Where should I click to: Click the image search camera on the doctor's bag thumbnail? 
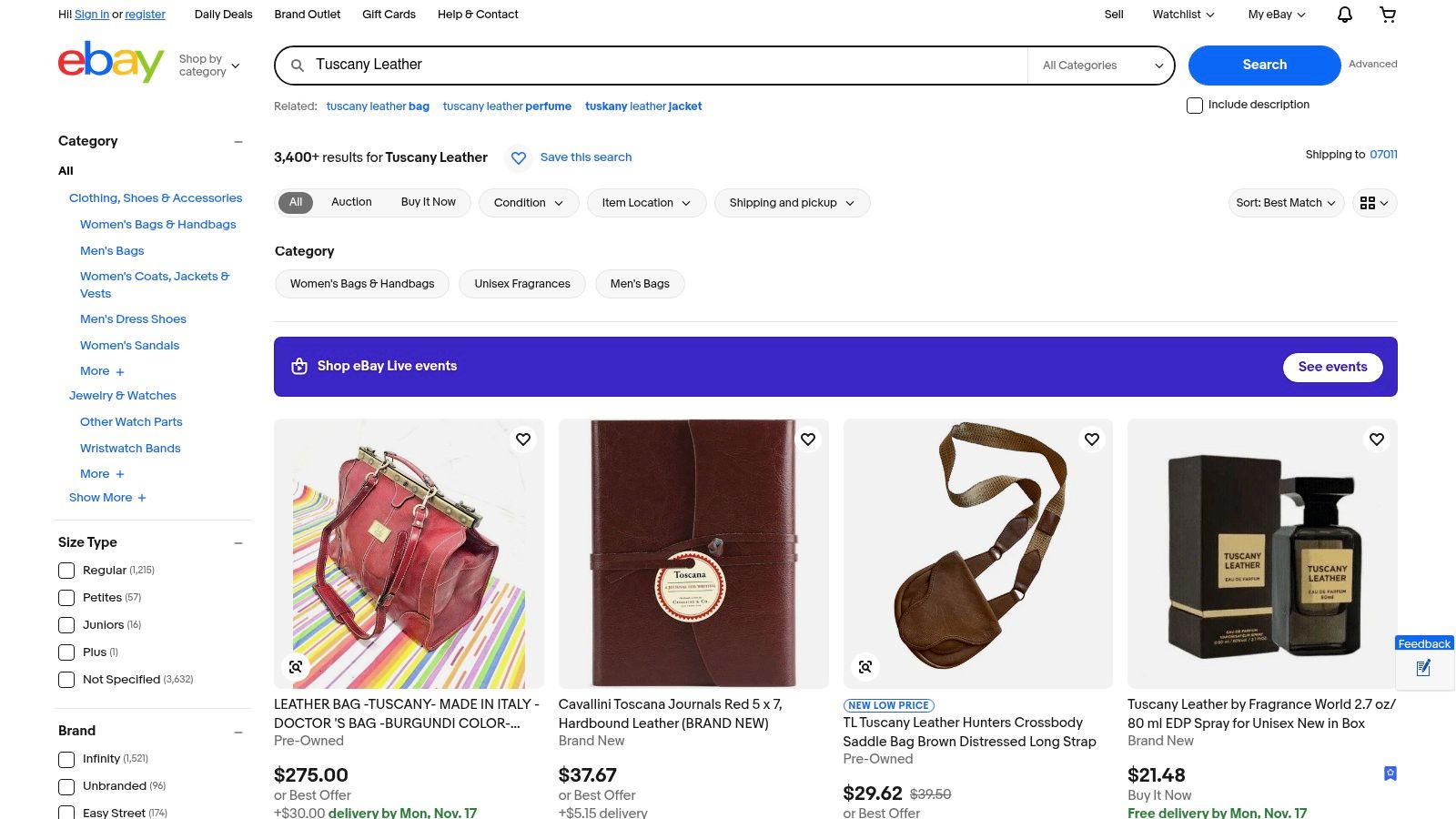[x=296, y=666]
